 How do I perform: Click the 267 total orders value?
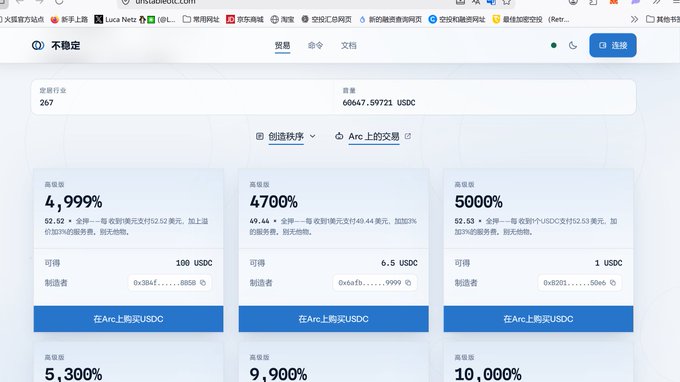(x=46, y=103)
